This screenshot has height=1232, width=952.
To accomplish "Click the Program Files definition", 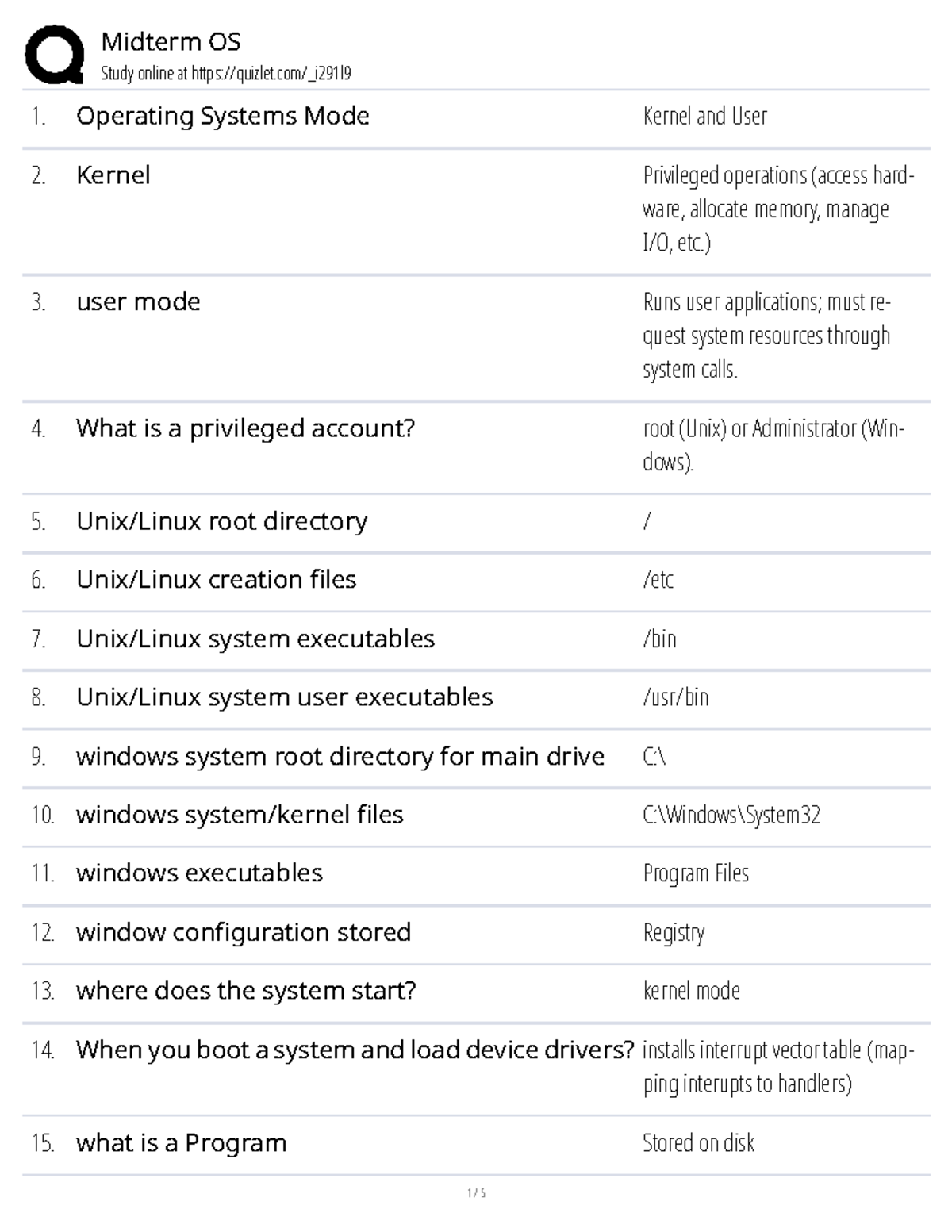I will pos(696,873).
